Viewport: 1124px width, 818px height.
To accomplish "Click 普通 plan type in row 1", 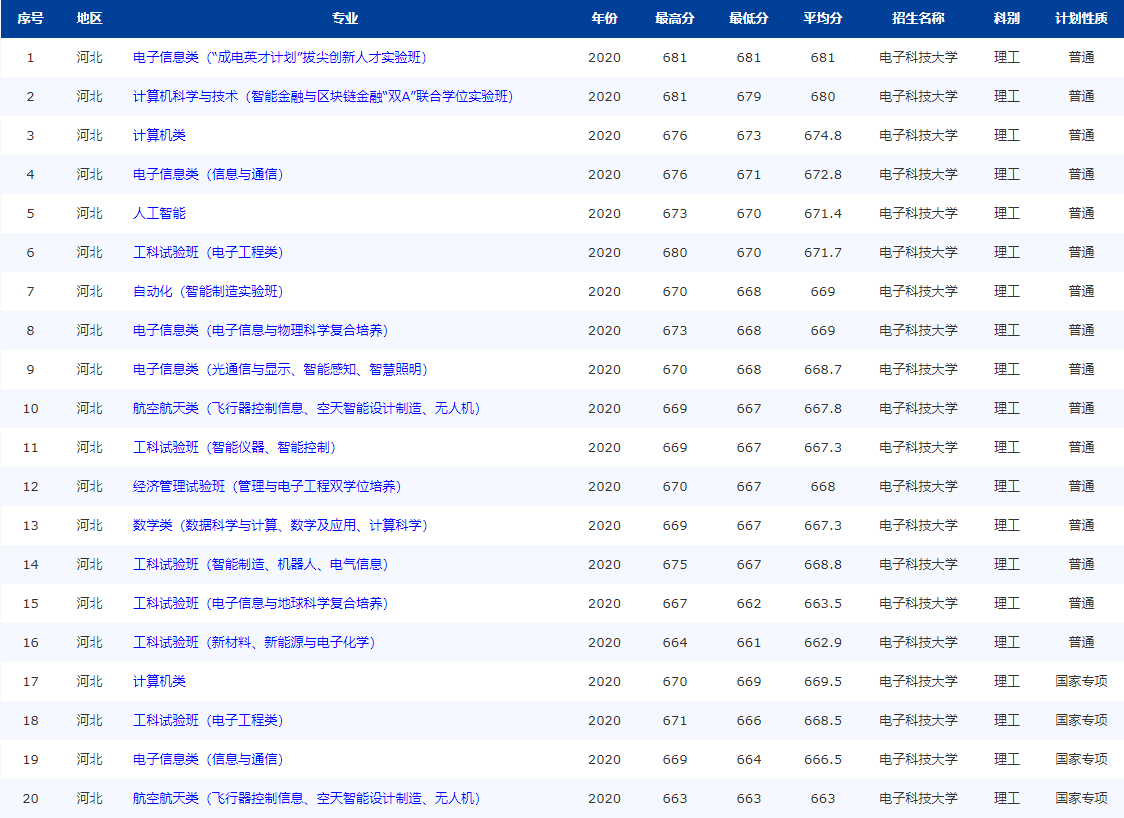I will pyautogui.click(x=1081, y=57).
